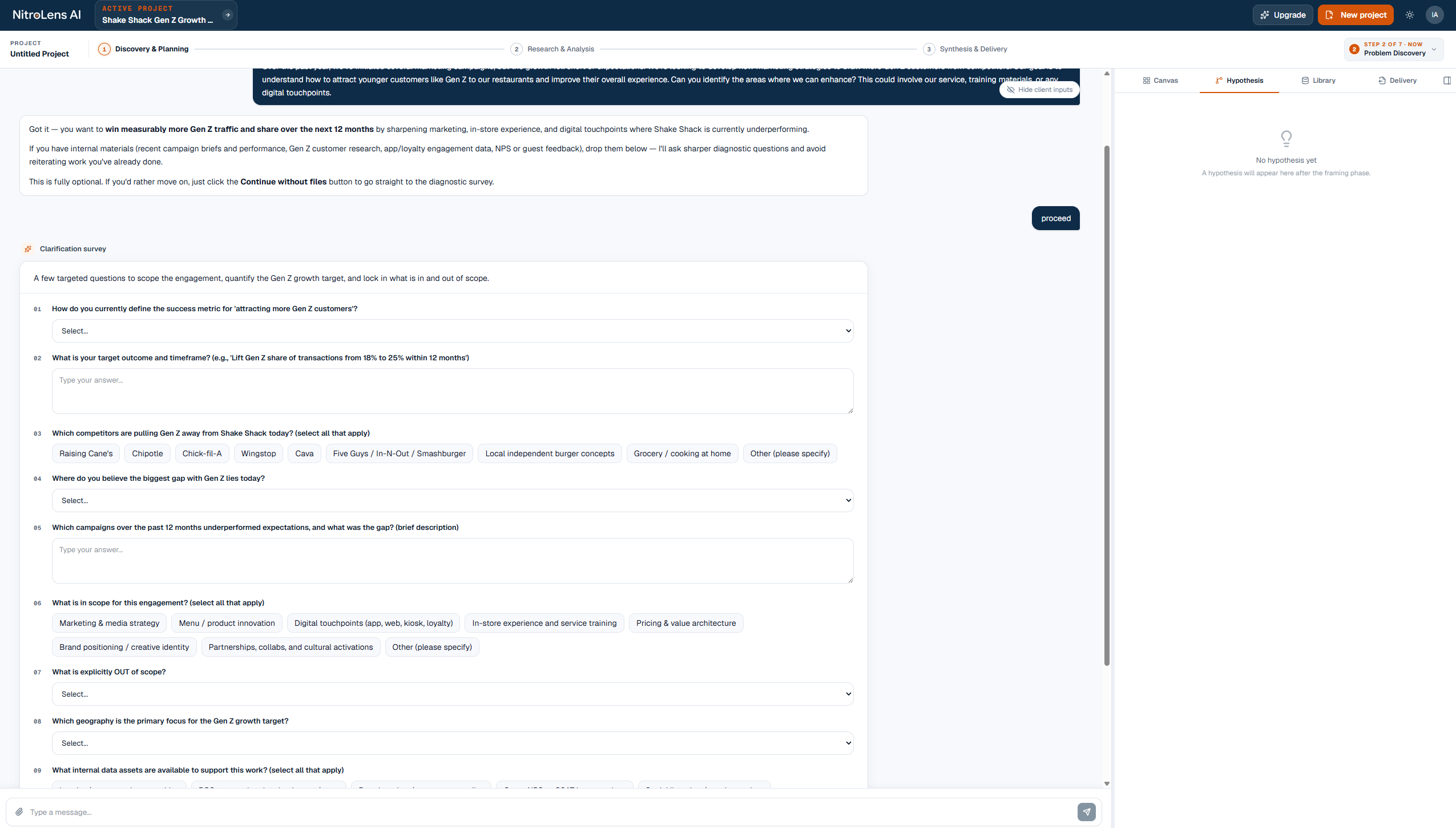Select the Cava competitor chip
Viewport: 1456px width, 828px height.
304,453
